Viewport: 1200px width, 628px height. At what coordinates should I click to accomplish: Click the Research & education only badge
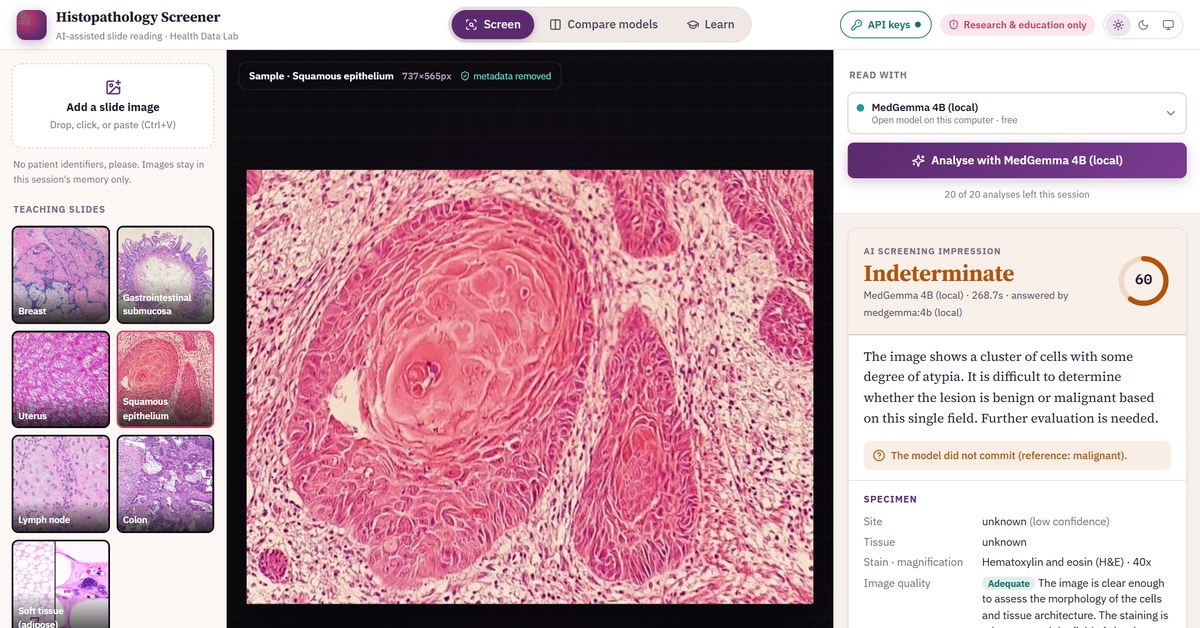pyautogui.click(x=1017, y=25)
